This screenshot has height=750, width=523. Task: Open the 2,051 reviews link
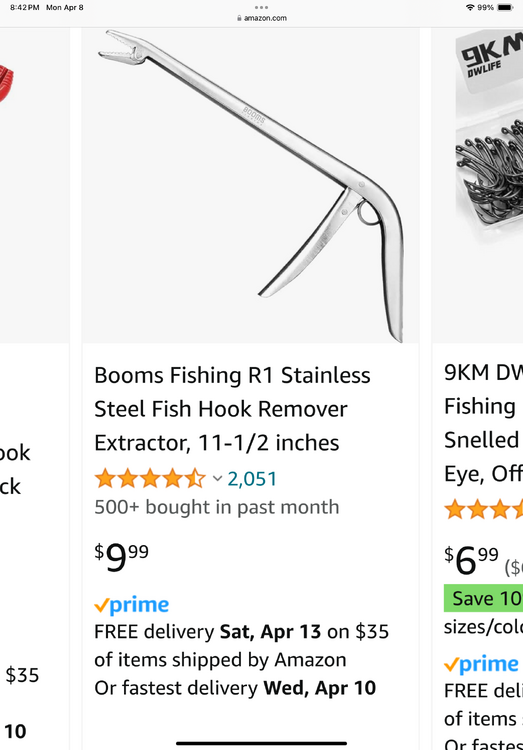tap(252, 479)
